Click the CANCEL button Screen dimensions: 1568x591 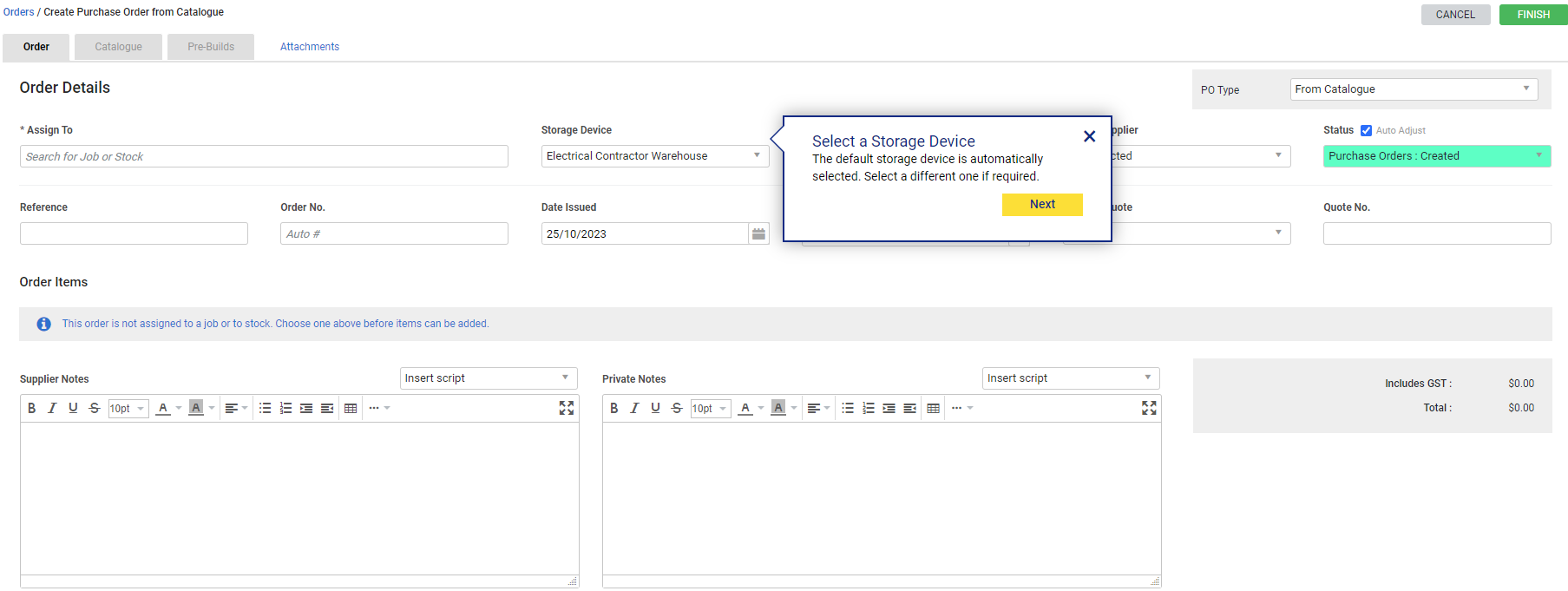pos(1455,15)
